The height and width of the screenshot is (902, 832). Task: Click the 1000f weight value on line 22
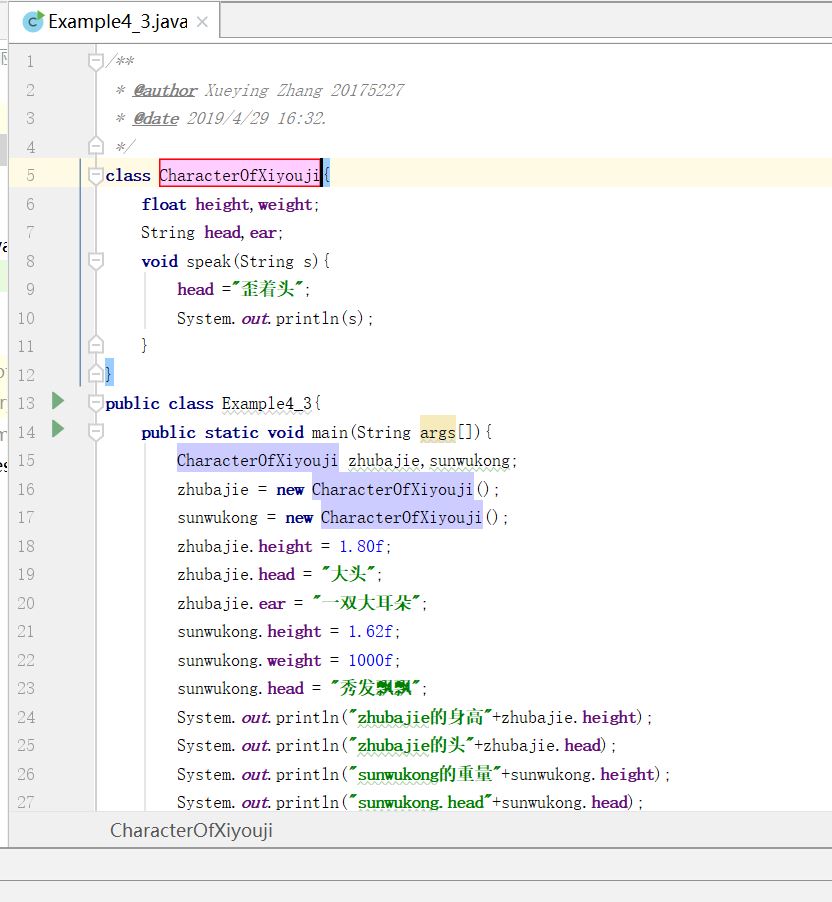click(x=373, y=660)
